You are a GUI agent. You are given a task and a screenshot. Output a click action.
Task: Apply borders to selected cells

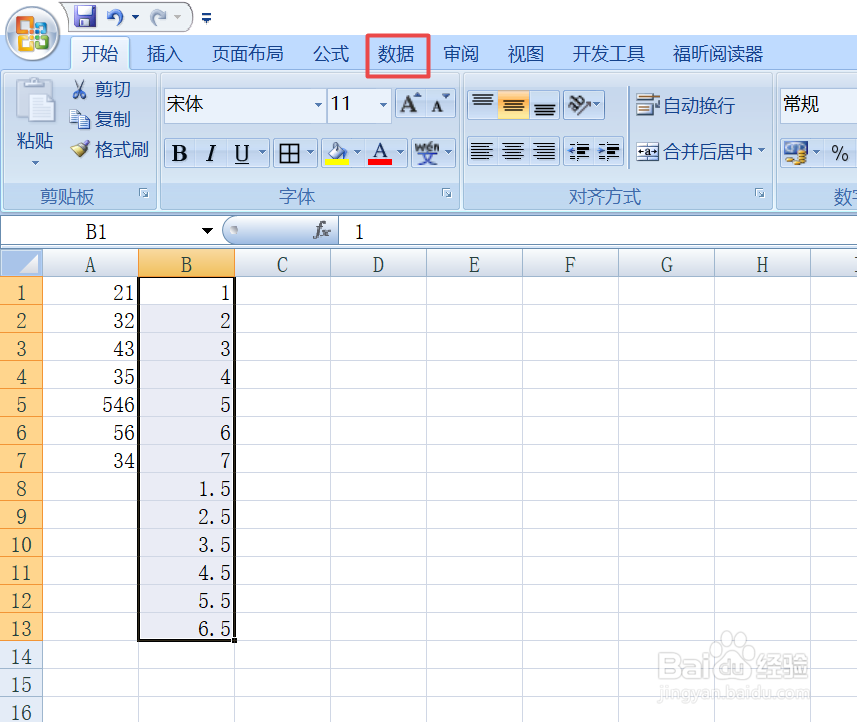point(289,153)
